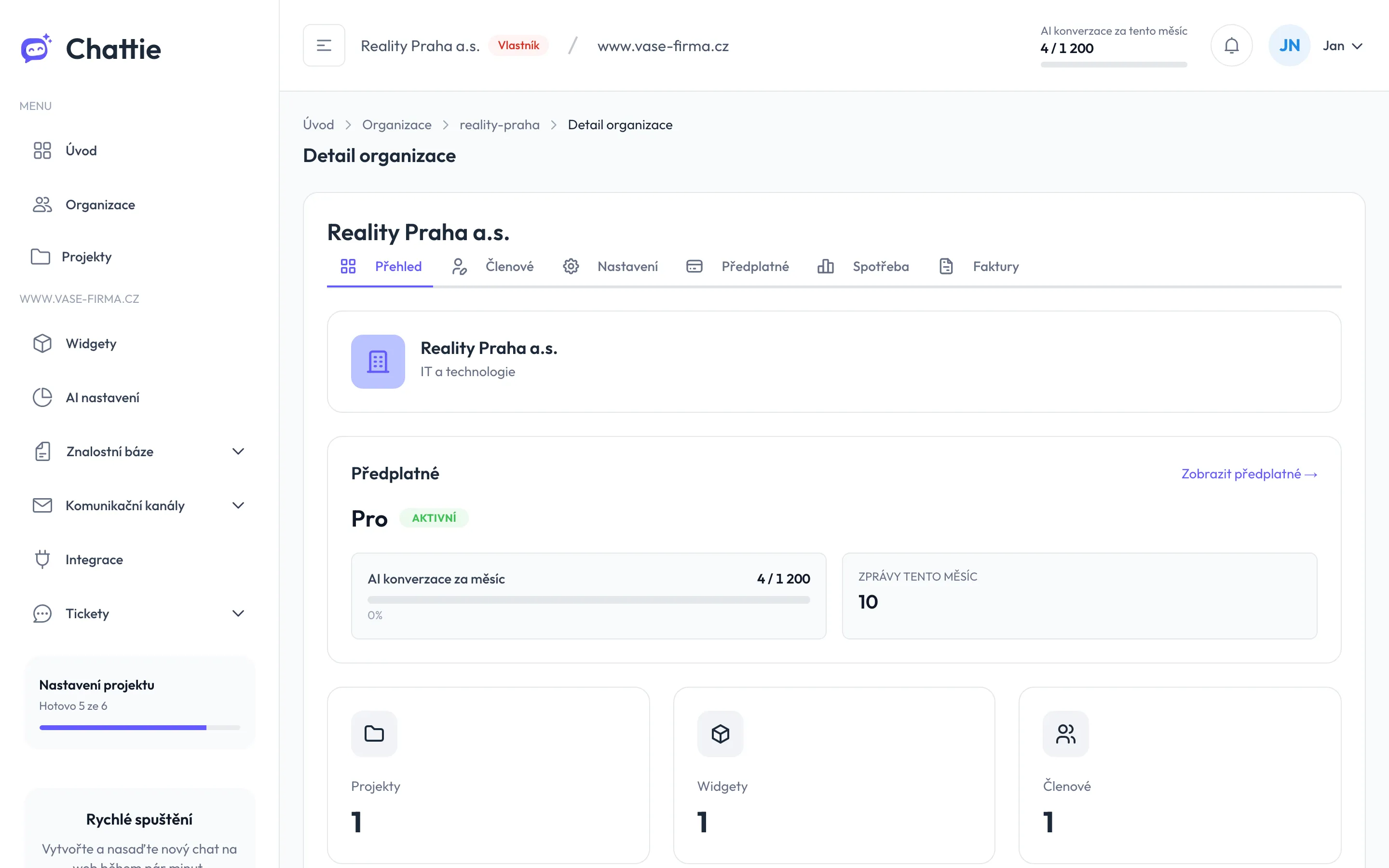
Task: Switch to the Přehled tab
Action: 380,266
